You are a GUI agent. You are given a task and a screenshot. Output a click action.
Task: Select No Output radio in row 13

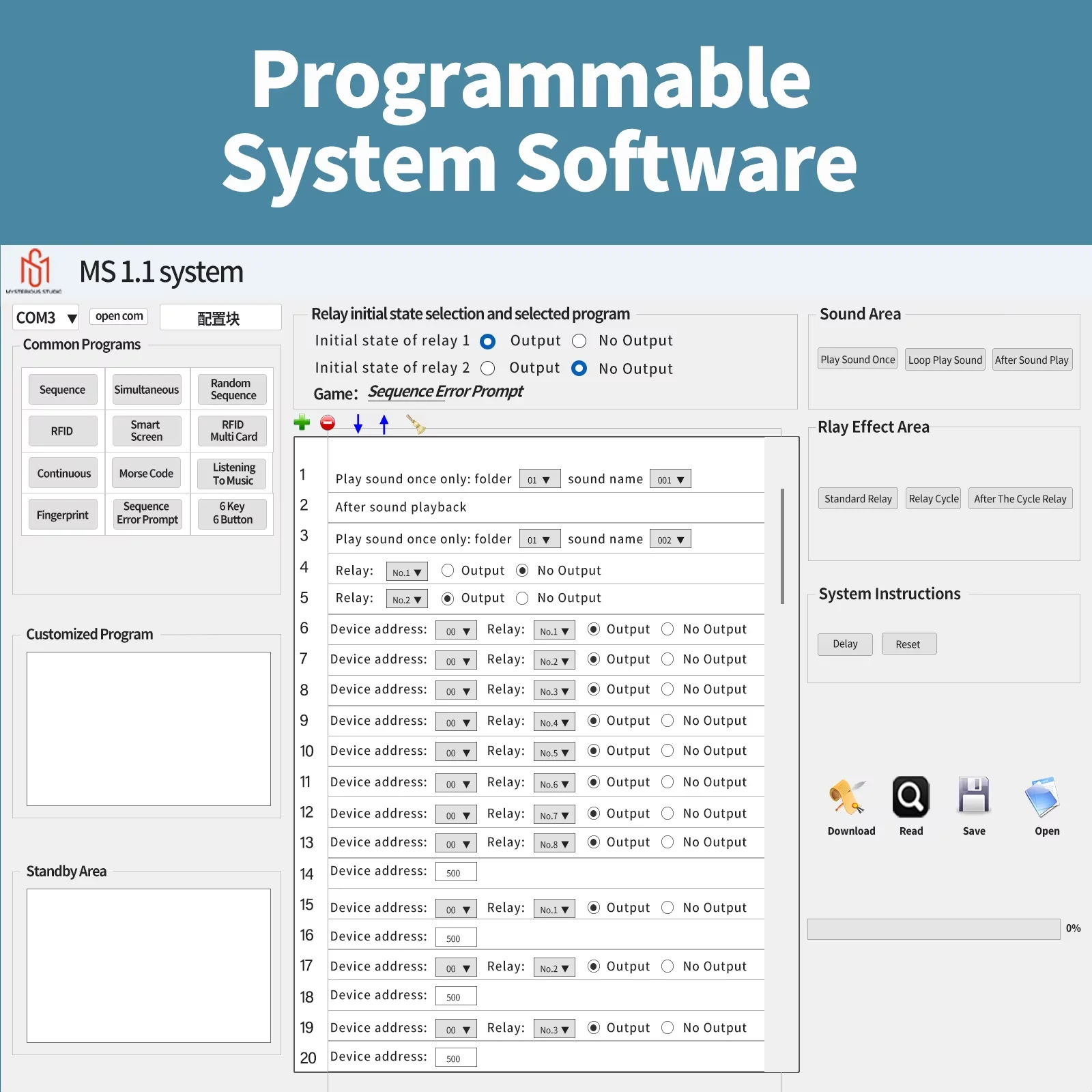667,842
